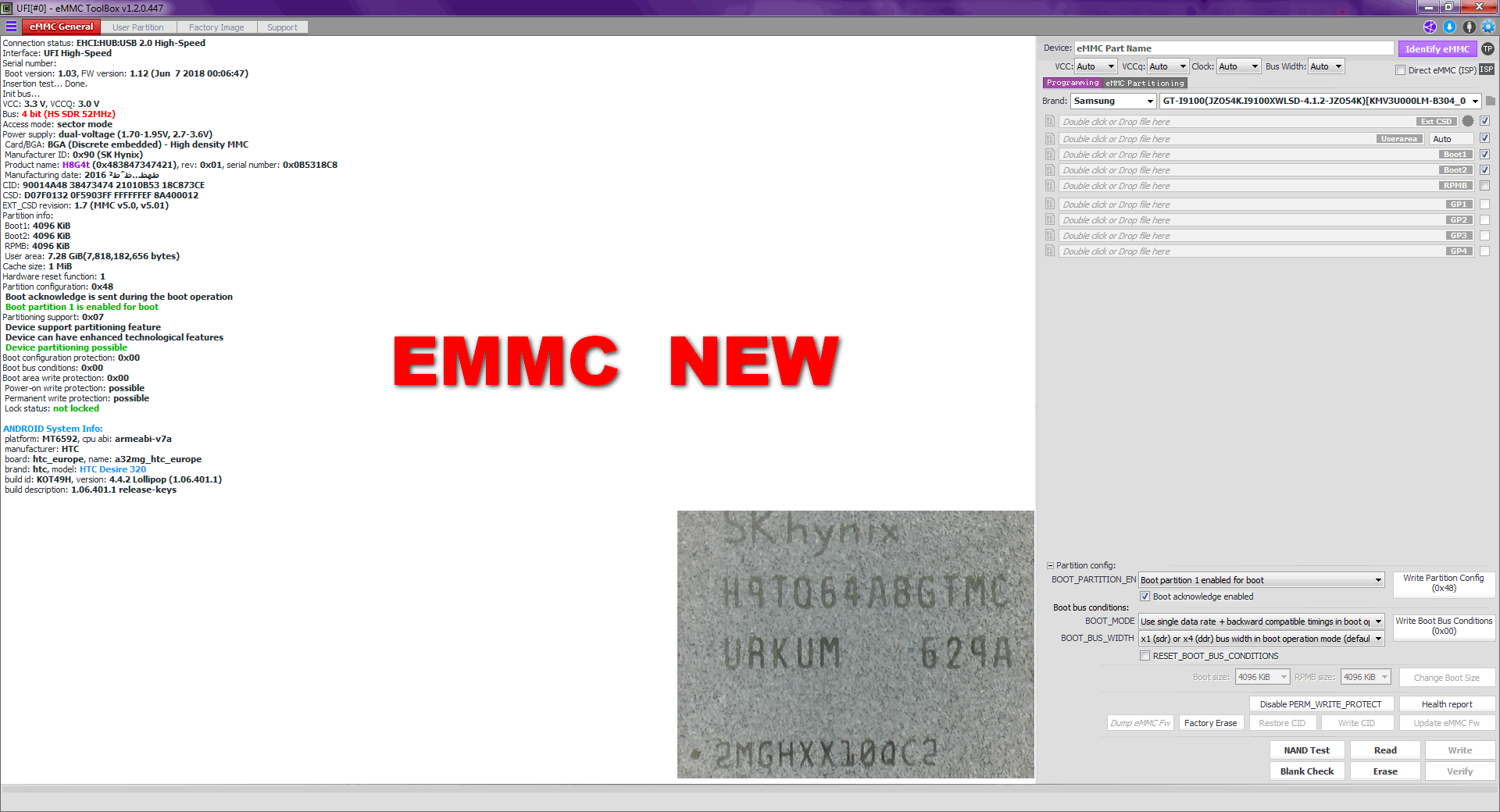
Task: Collapse the Partition config section
Action: [x=1050, y=565]
